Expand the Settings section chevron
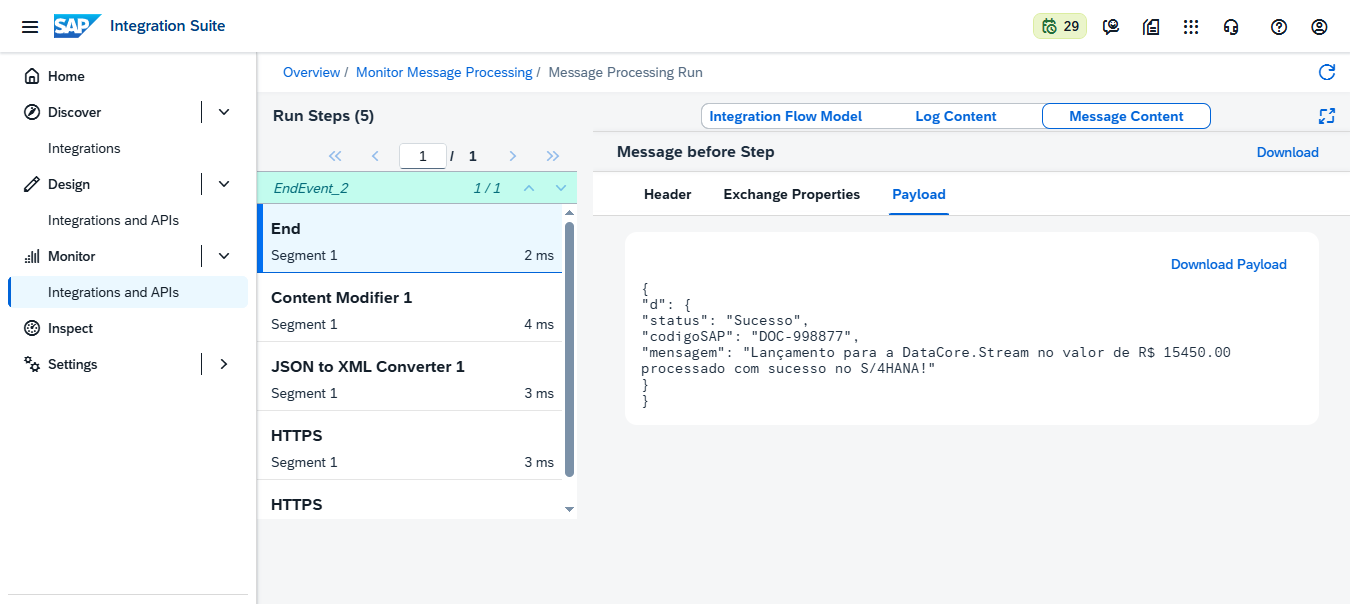Image resolution: width=1350 pixels, height=604 pixels. (224, 364)
